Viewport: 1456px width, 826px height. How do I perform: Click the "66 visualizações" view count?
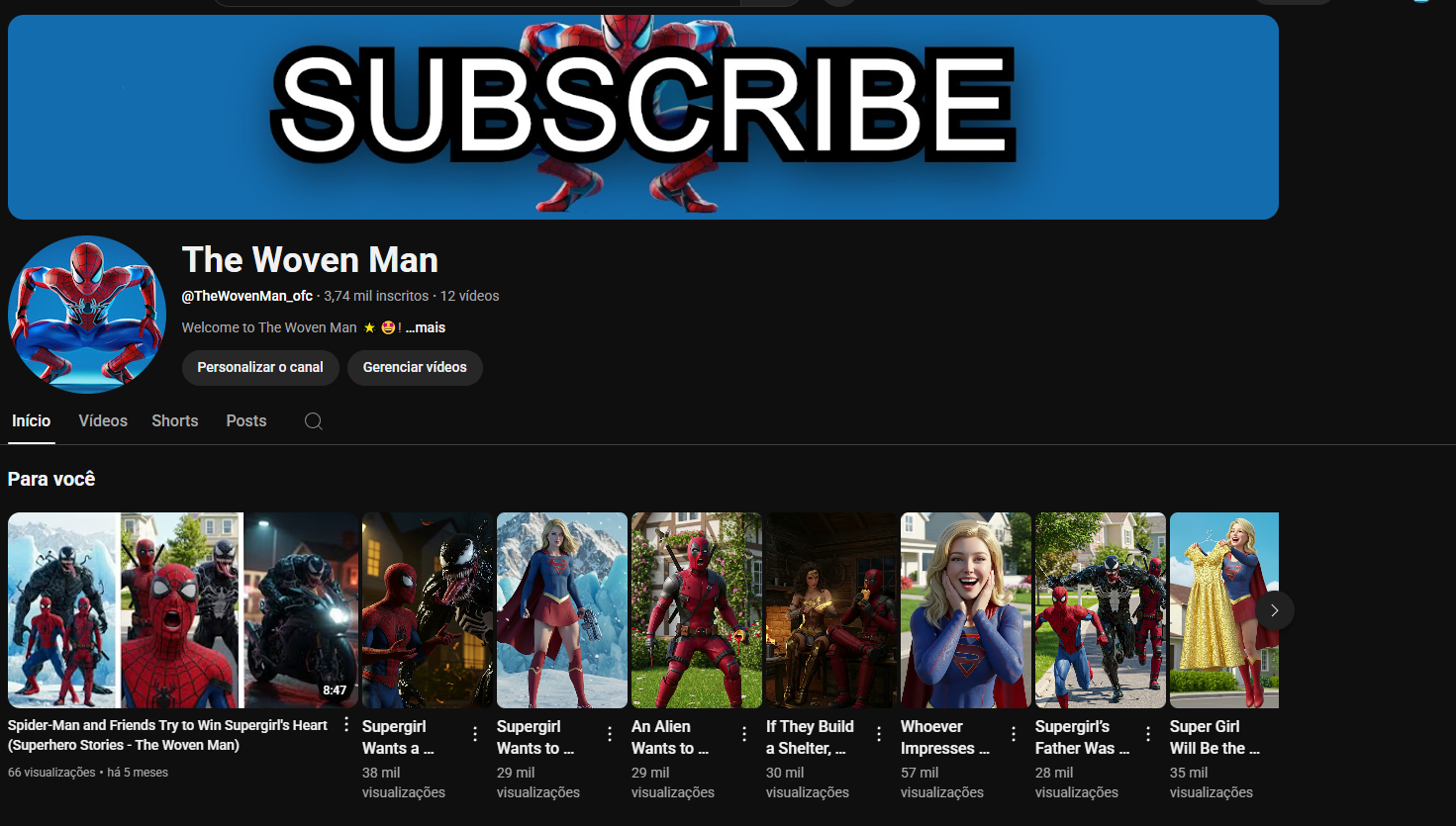[x=51, y=773]
